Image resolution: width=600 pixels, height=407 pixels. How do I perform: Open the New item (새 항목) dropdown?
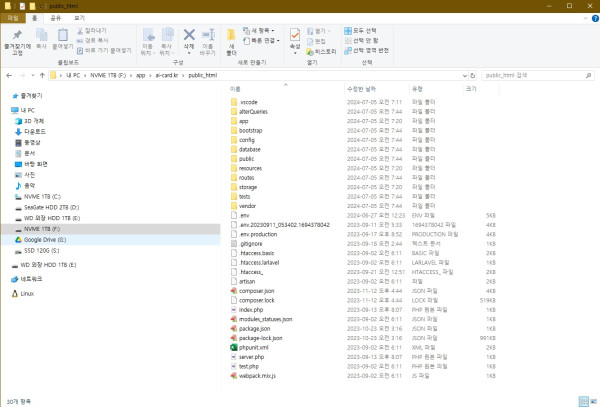coord(258,31)
